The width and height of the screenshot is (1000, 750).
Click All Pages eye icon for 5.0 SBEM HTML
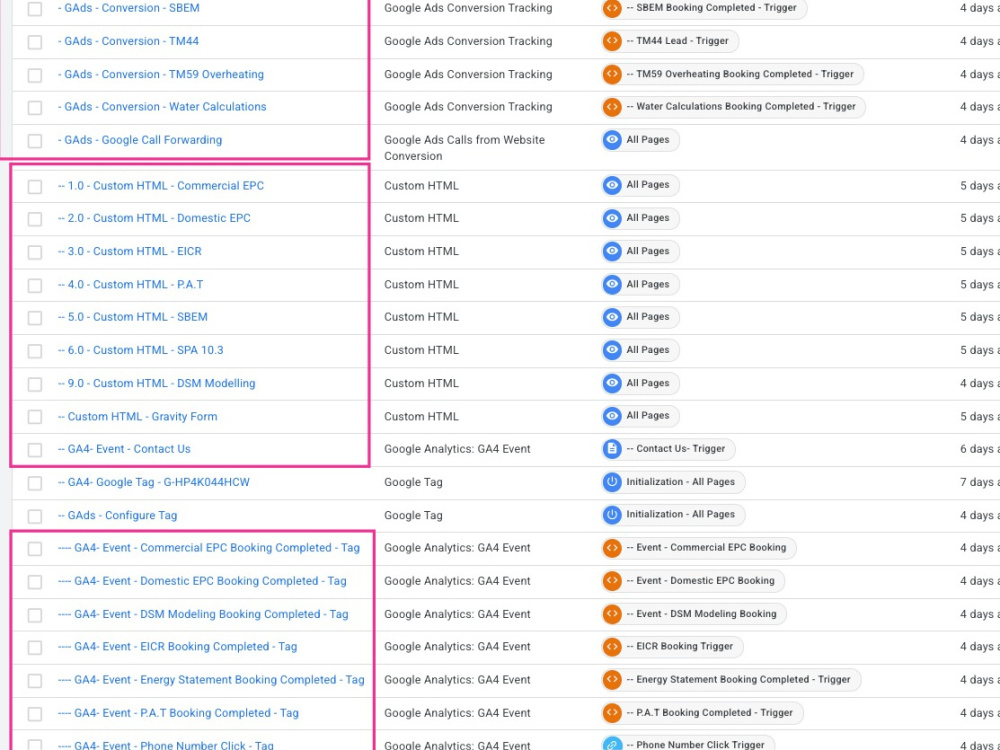click(x=612, y=317)
